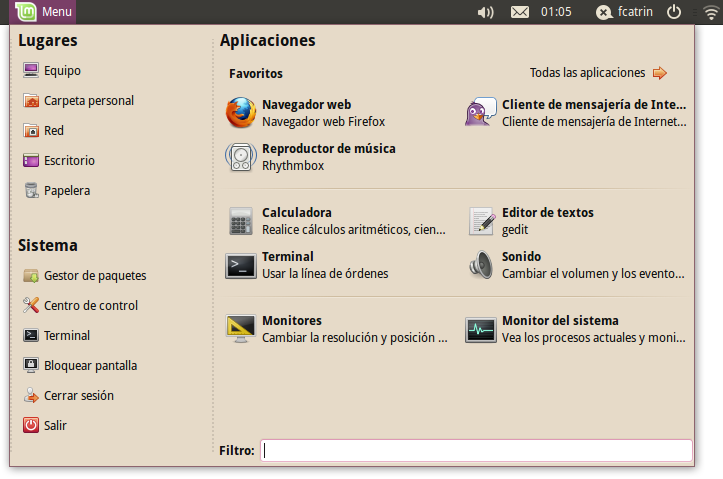Click the Linux Mint logo in the panel
Viewport: 723px width, 479px height.
[x=25, y=12]
